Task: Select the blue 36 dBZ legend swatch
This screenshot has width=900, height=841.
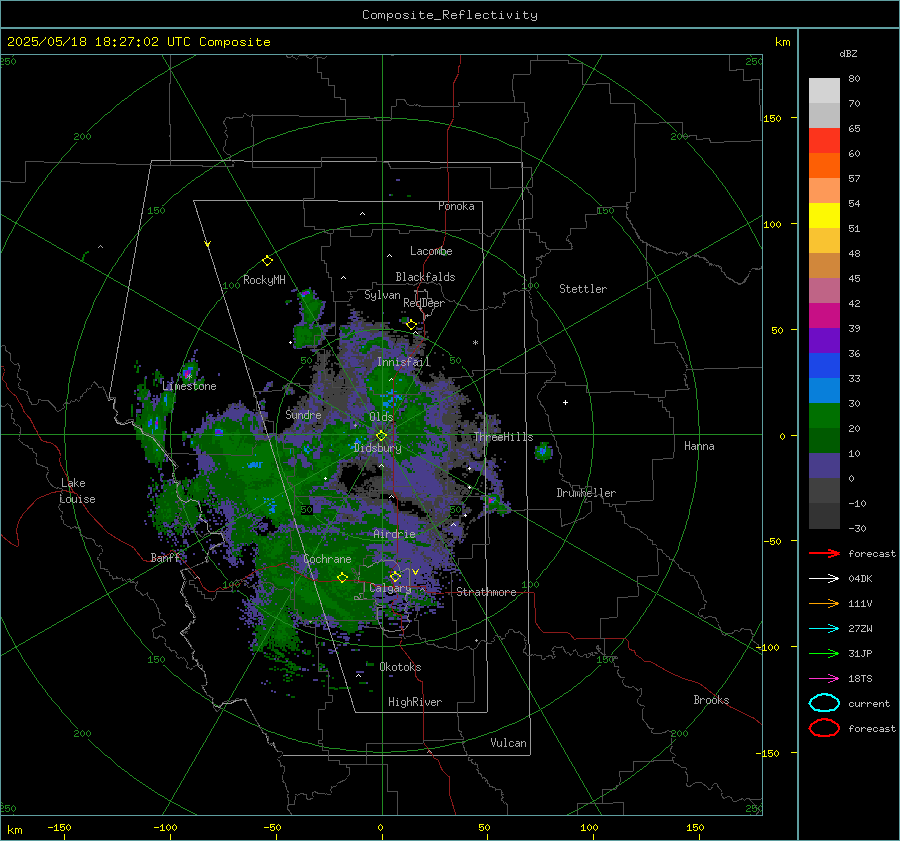Action: coord(824,365)
